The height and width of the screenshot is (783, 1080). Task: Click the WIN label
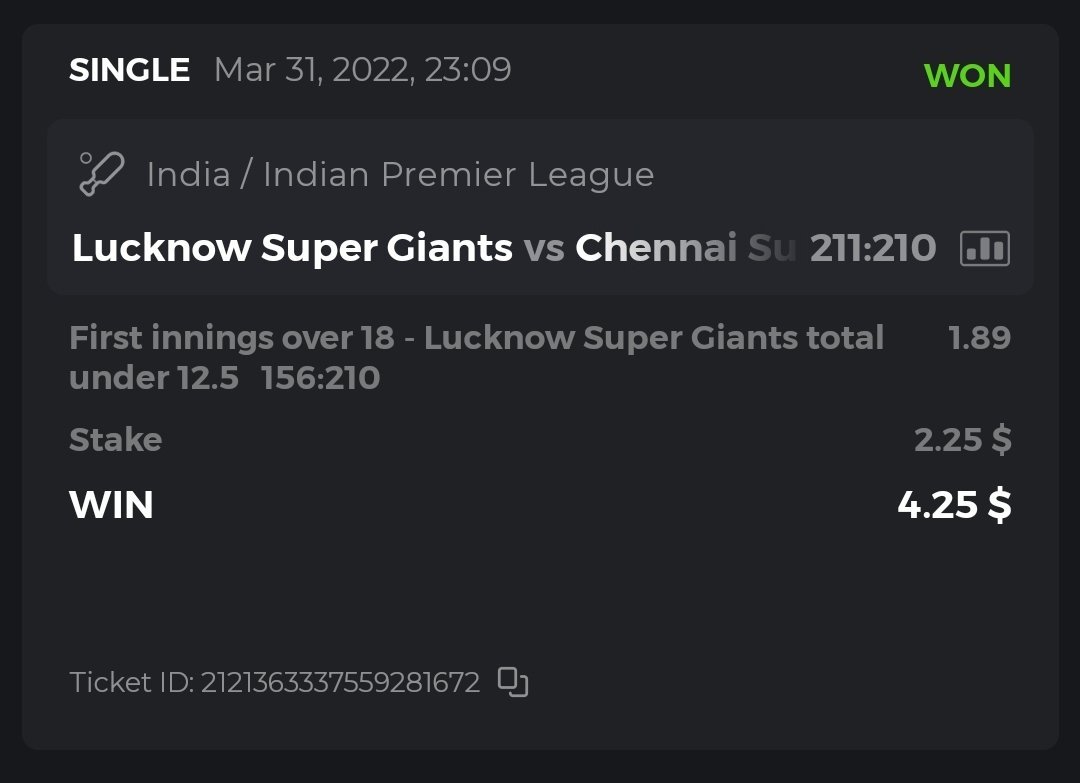(111, 505)
